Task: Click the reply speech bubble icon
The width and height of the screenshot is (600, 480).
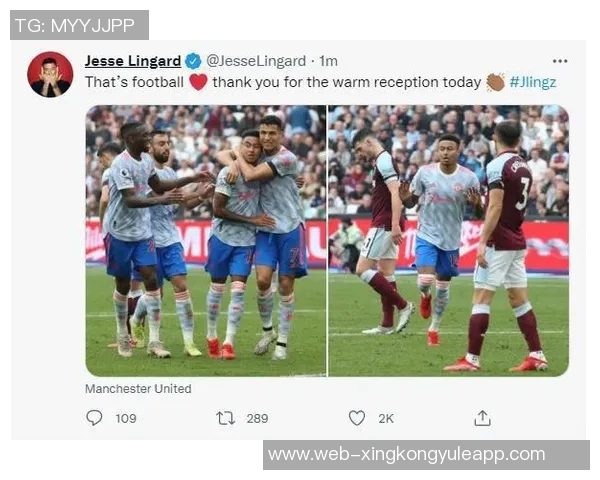Action: pos(94,418)
